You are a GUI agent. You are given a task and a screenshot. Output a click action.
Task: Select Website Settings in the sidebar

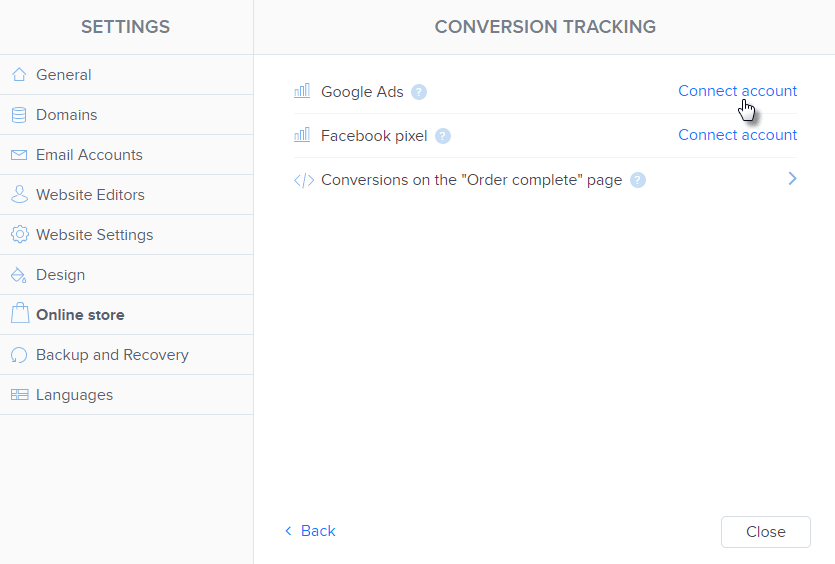[94, 235]
